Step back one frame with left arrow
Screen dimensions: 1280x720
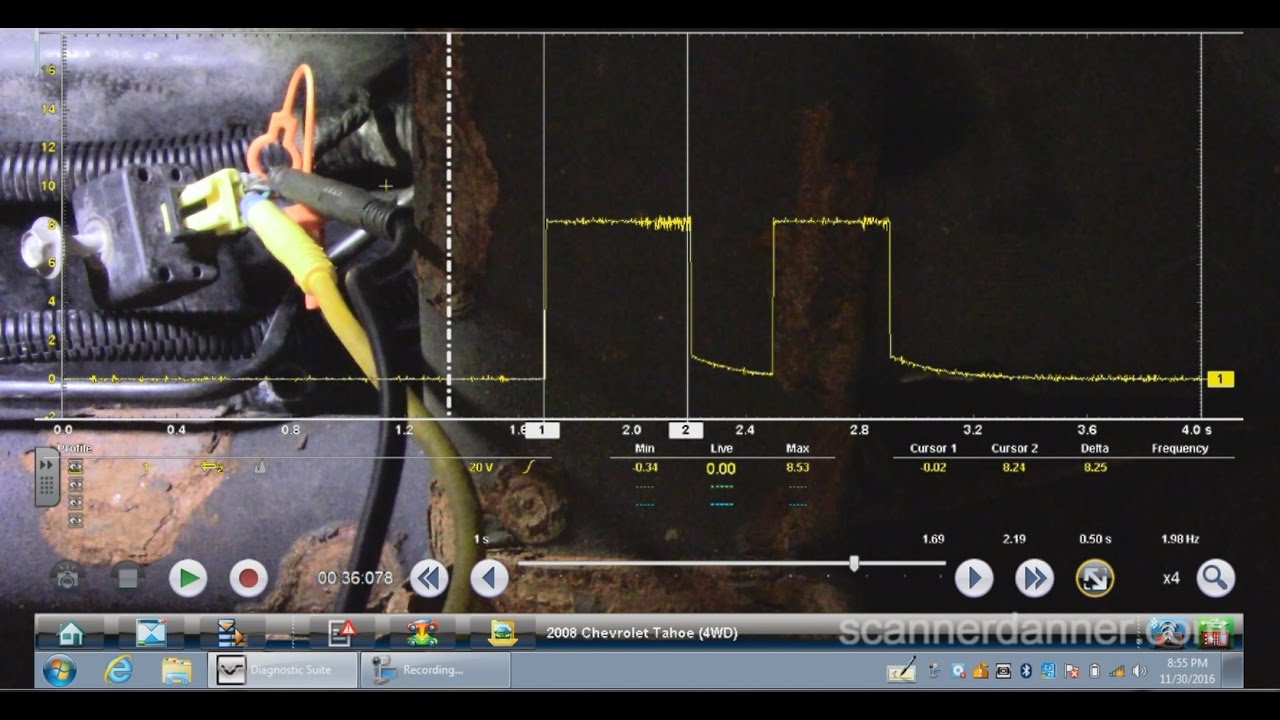pyautogui.click(x=489, y=578)
